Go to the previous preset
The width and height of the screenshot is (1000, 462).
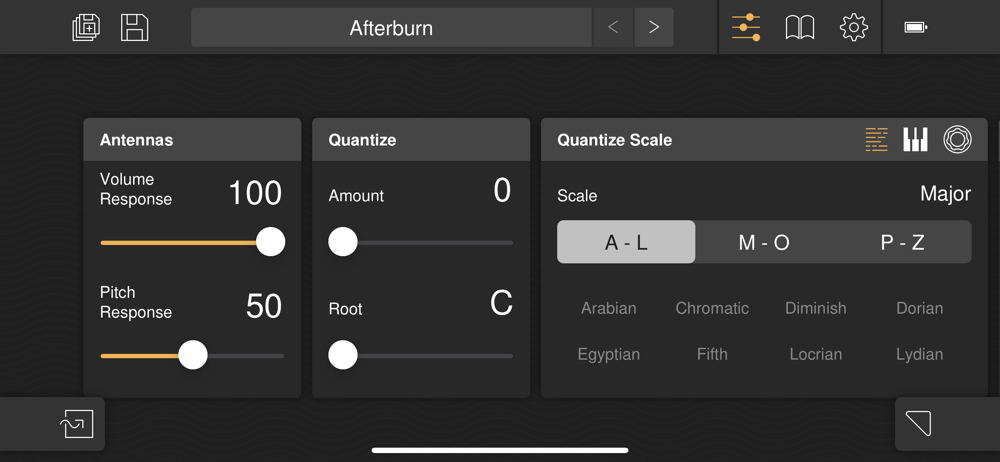coord(613,28)
